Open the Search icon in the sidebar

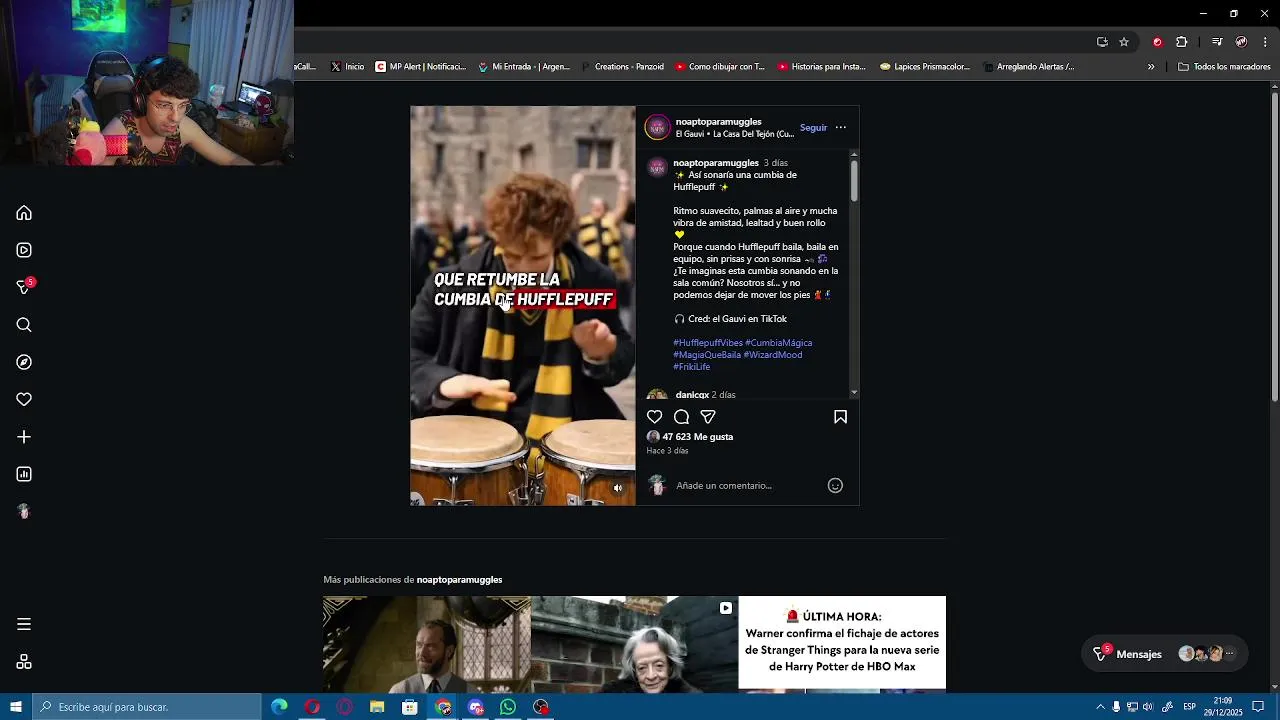(x=24, y=325)
